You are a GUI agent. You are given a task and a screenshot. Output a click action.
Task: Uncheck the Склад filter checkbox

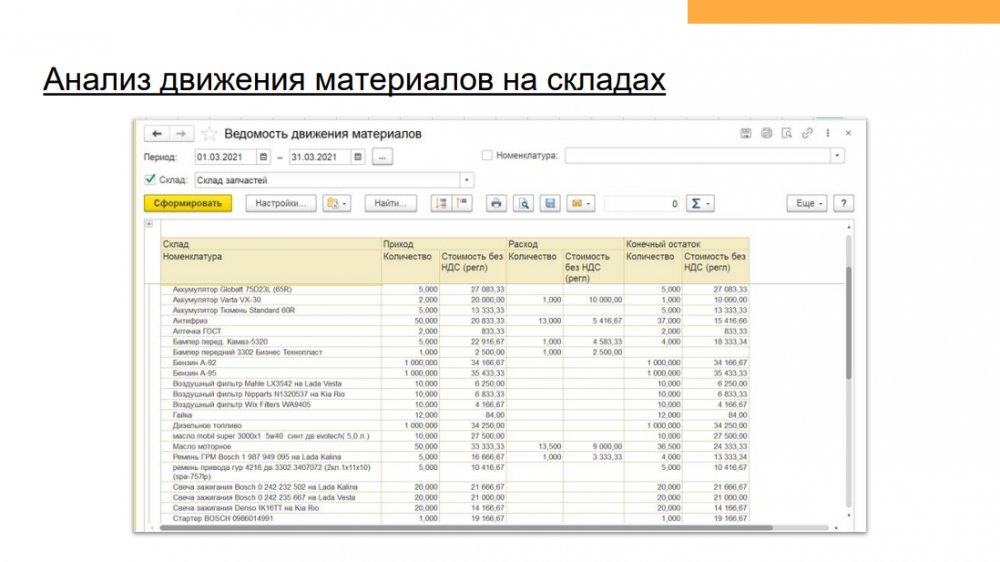click(150, 180)
